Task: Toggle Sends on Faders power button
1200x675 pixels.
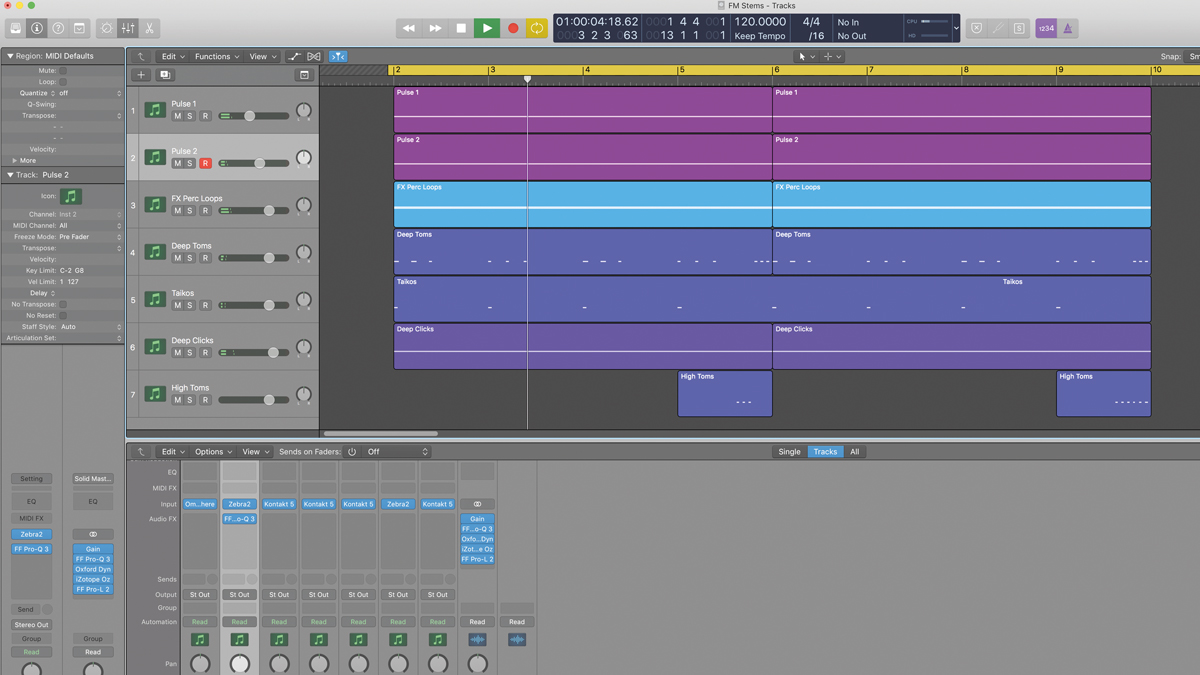Action: point(352,452)
